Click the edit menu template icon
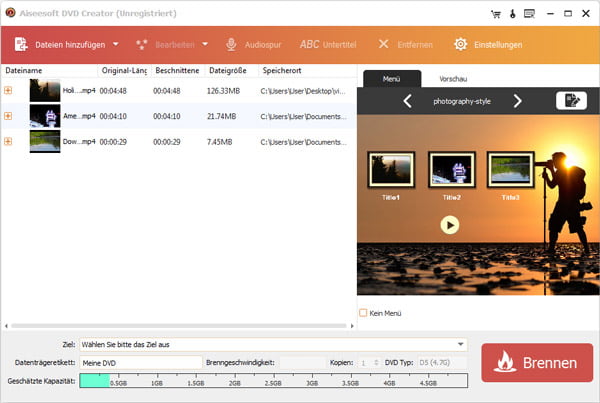This screenshot has width=600, height=403. pyautogui.click(x=570, y=101)
